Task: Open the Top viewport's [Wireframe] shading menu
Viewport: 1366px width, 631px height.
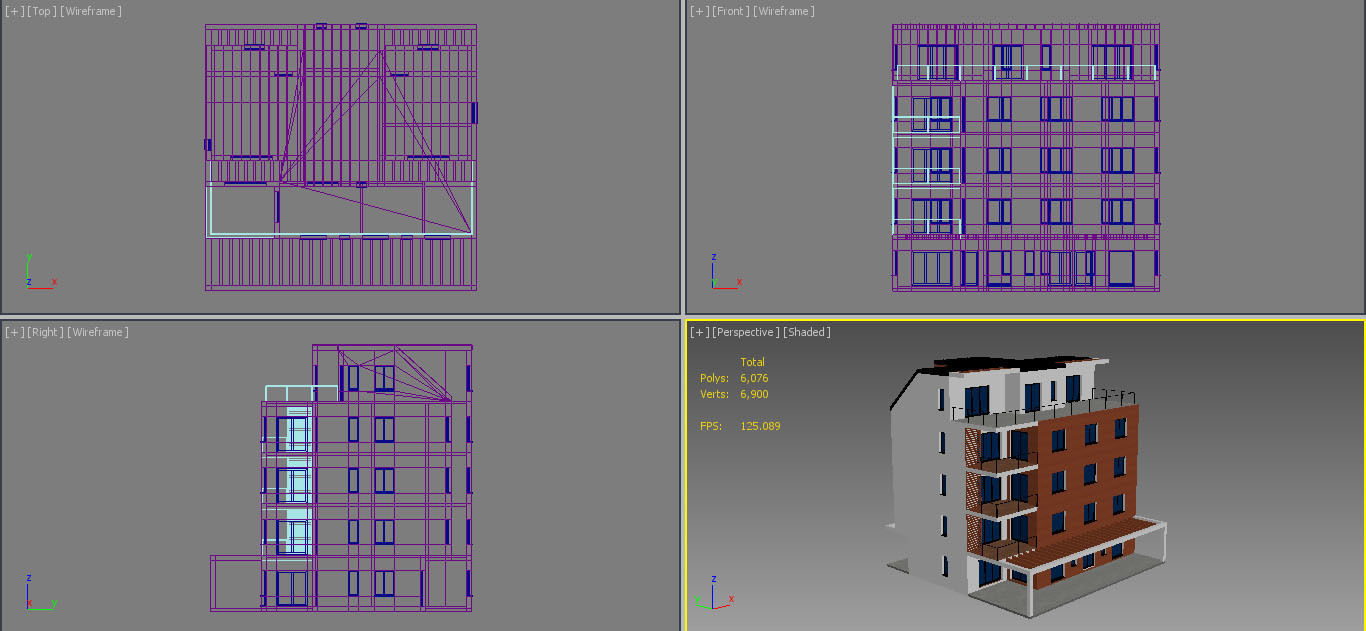Action: tap(91, 11)
